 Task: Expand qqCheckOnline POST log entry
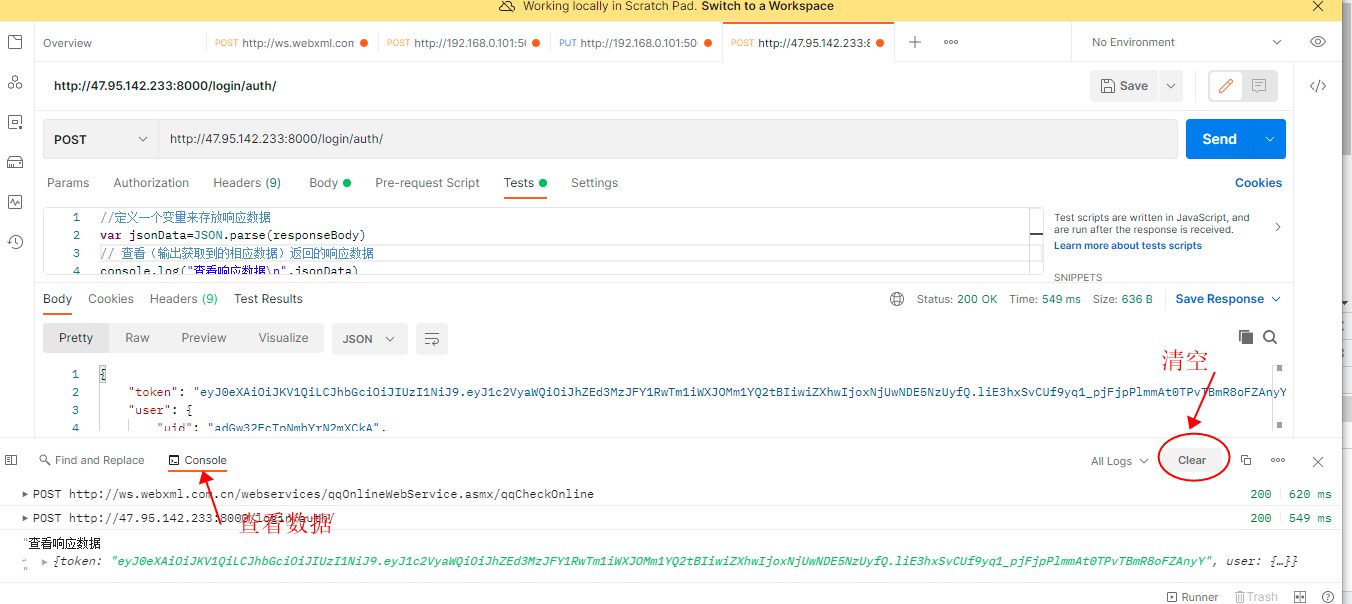[26, 494]
